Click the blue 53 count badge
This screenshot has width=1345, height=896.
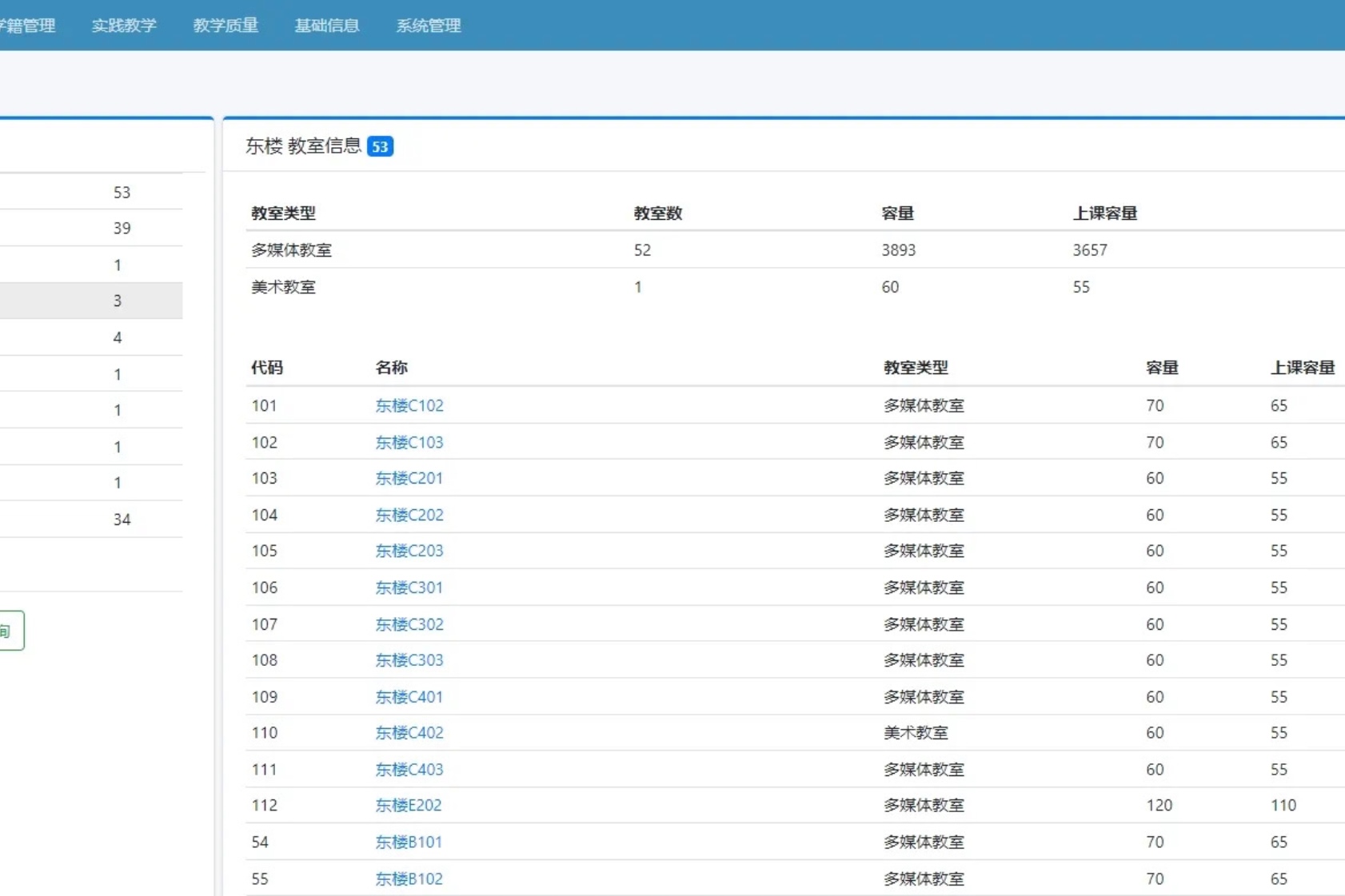[380, 146]
